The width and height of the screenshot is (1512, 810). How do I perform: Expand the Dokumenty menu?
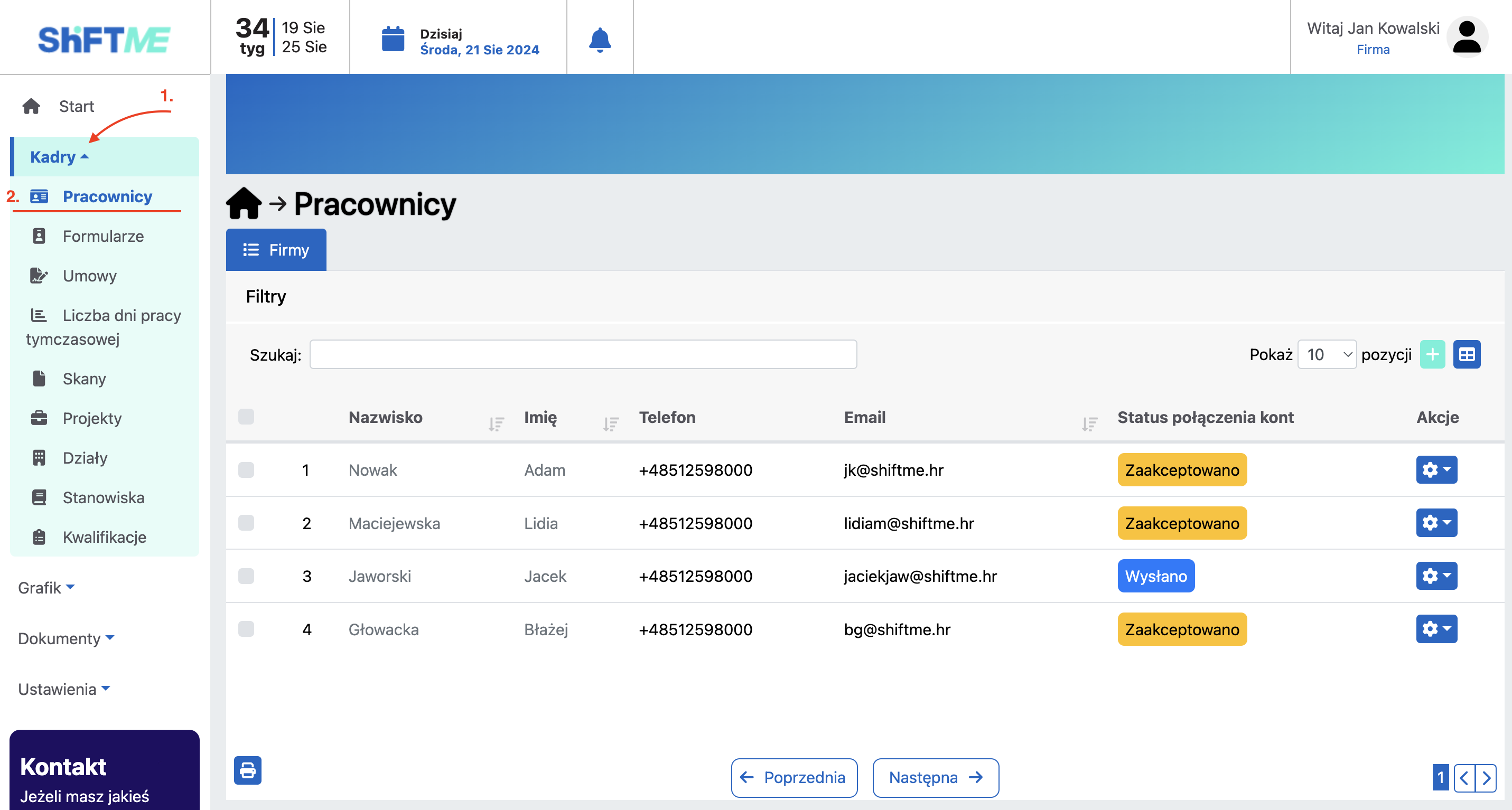click(x=66, y=638)
